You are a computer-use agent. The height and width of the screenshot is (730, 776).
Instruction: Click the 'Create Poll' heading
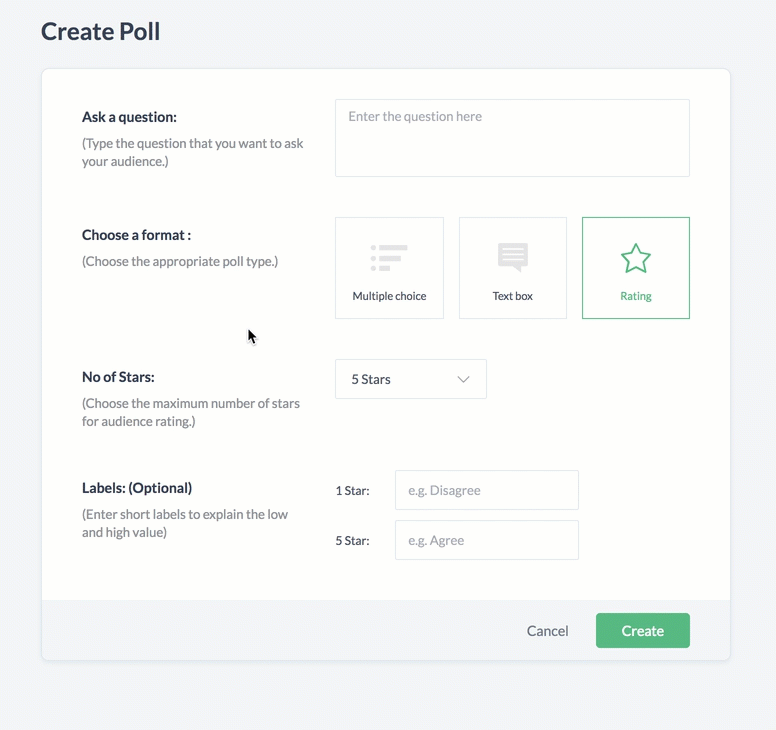(100, 32)
